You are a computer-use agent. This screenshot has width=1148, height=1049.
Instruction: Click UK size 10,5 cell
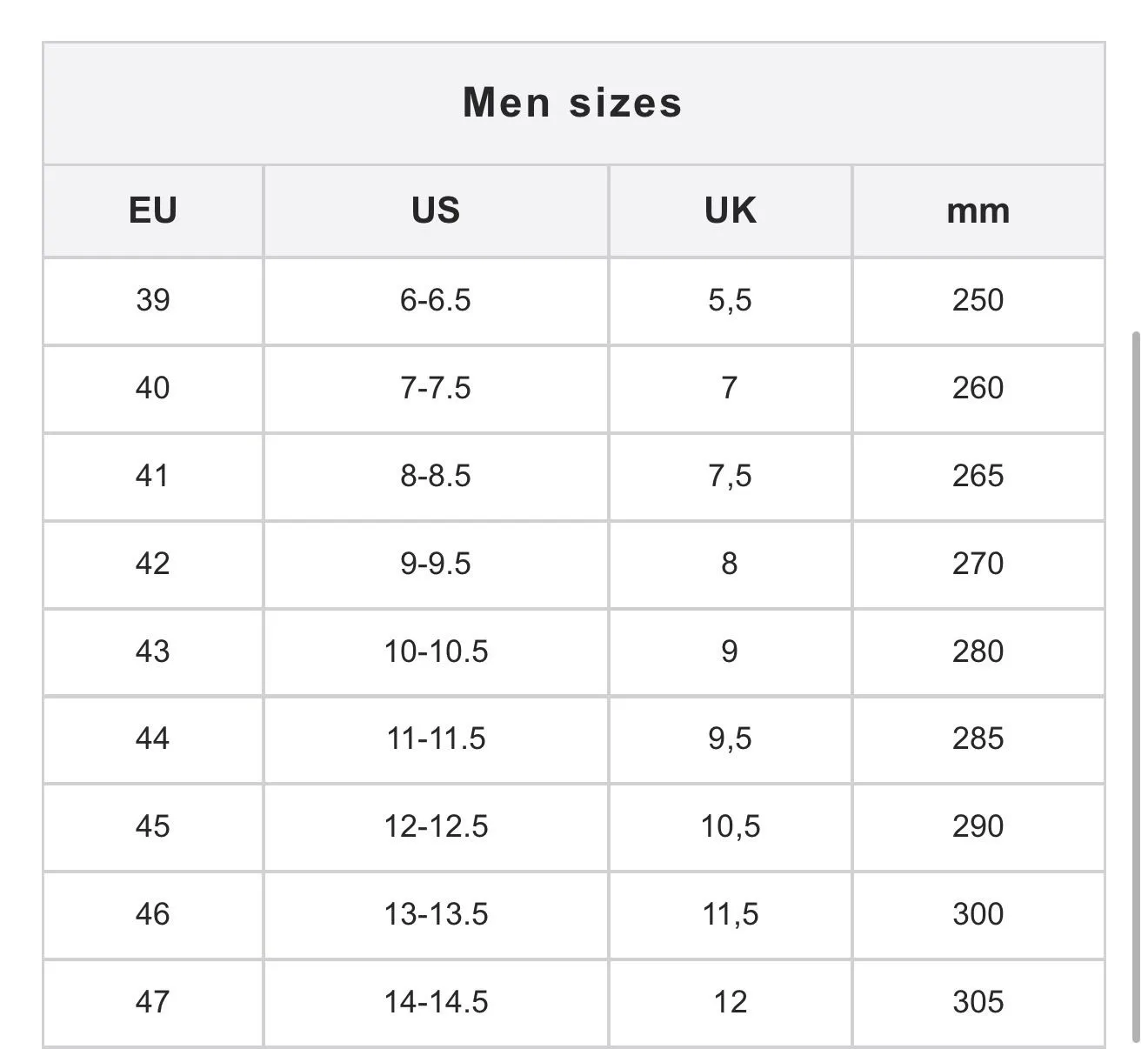pyautogui.click(x=731, y=827)
